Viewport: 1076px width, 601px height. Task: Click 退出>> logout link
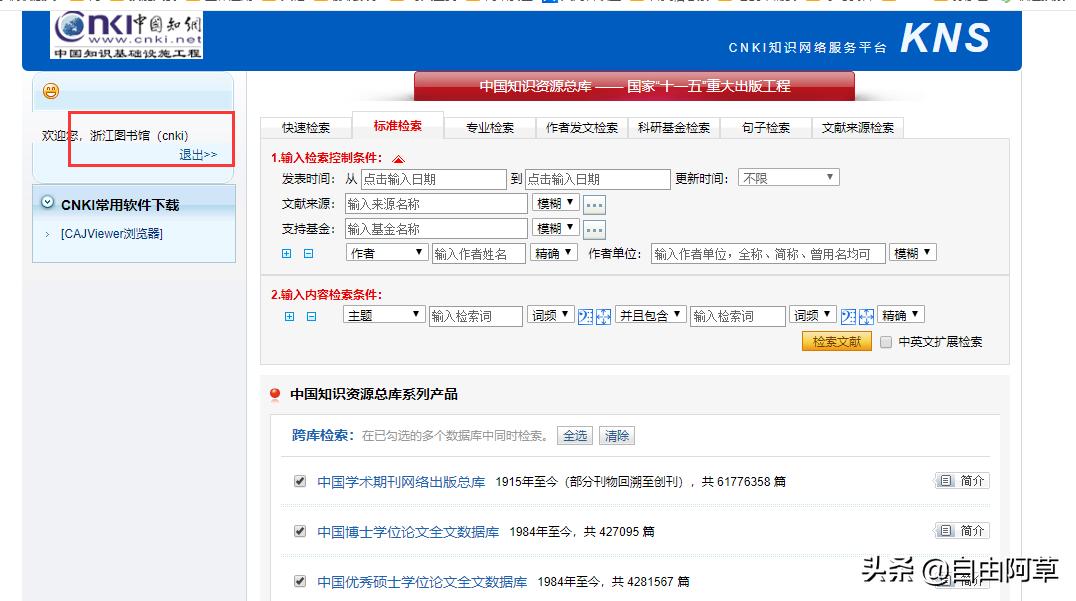198,155
